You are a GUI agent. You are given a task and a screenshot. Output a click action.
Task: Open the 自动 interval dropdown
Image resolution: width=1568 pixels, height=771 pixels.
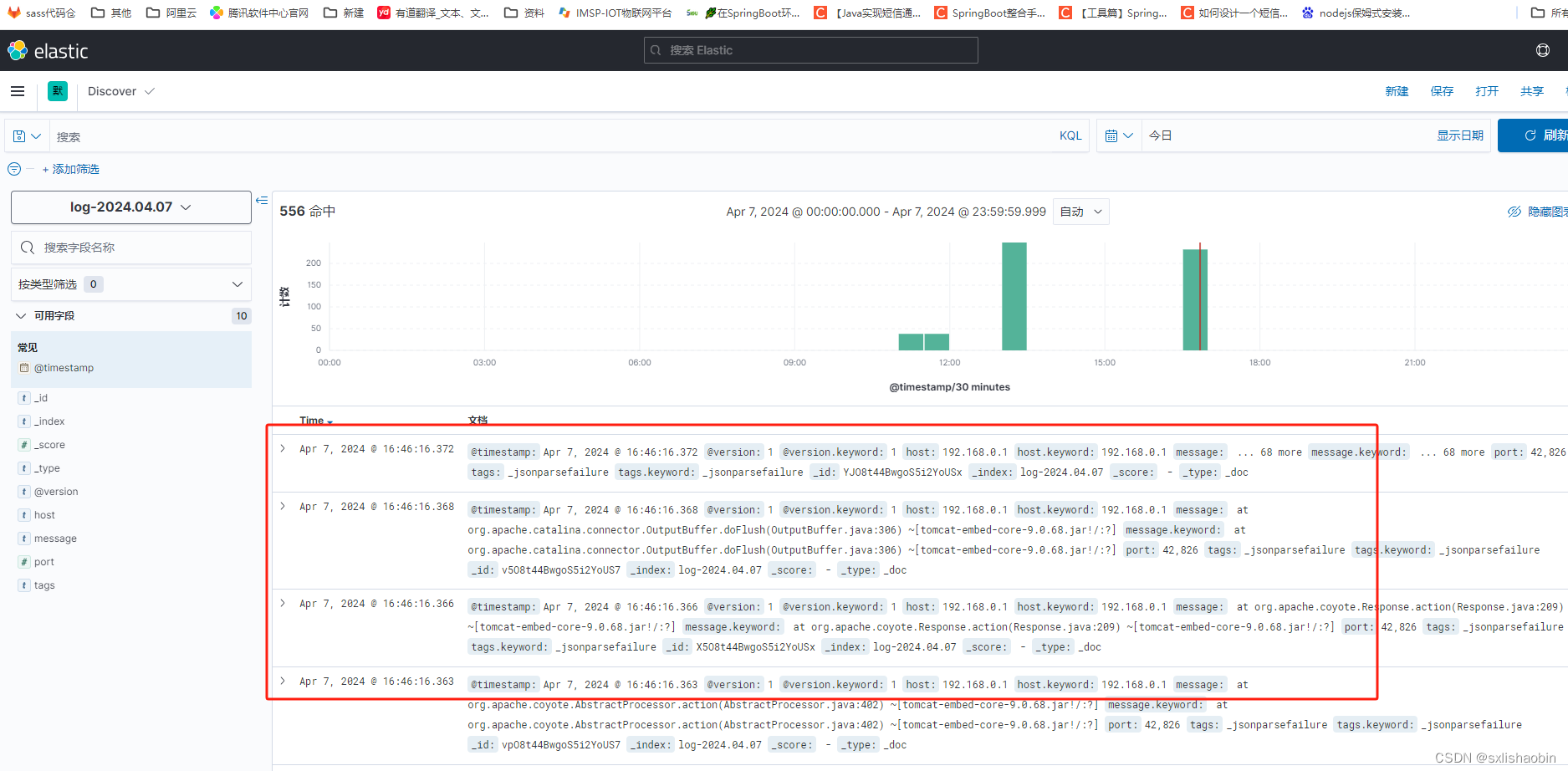pyautogui.click(x=1081, y=212)
